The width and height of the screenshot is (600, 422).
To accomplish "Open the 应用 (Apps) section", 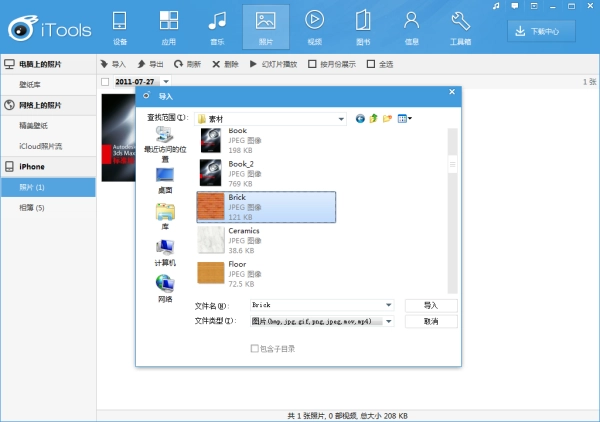I will (168, 28).
